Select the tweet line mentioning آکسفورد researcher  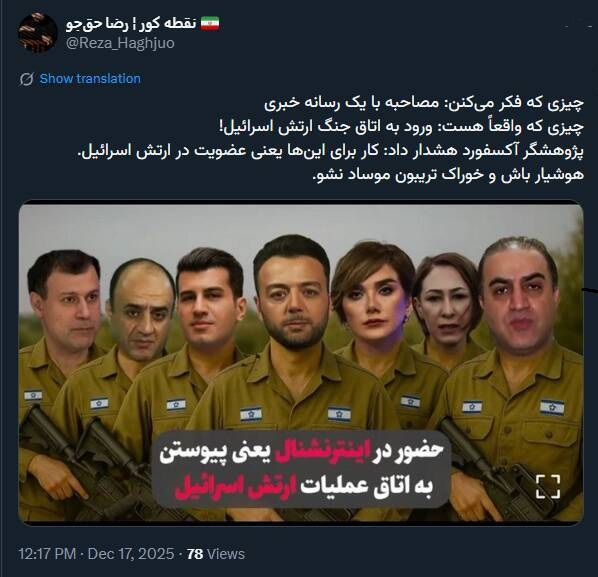(331, 151)
